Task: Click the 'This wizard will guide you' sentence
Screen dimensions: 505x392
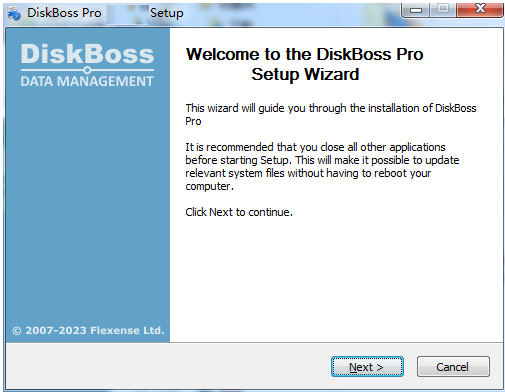Action: tap(331, 114)
